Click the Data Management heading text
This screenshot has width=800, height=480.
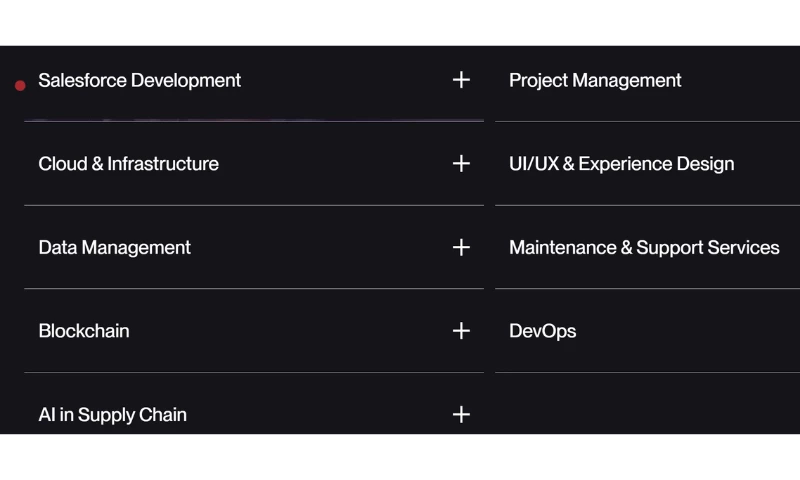[x=114, y=247]
